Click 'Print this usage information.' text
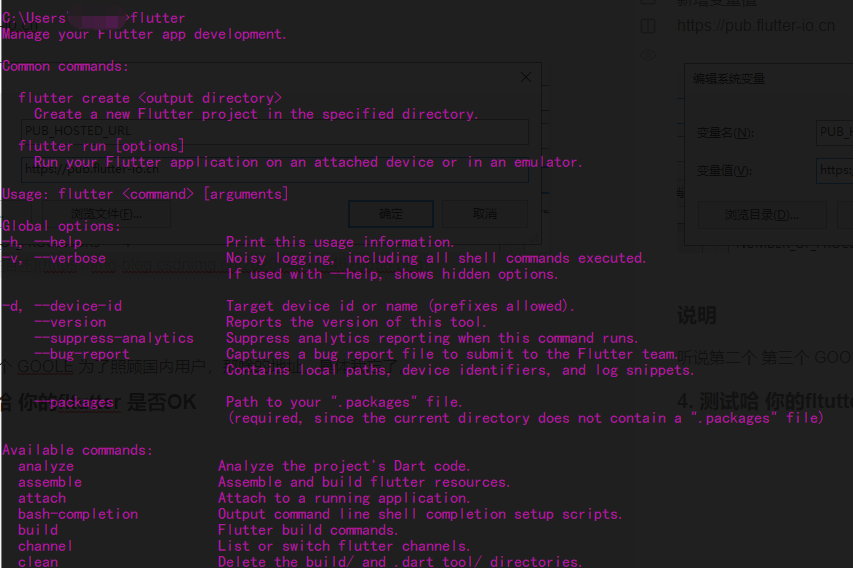 pos(340,242)
